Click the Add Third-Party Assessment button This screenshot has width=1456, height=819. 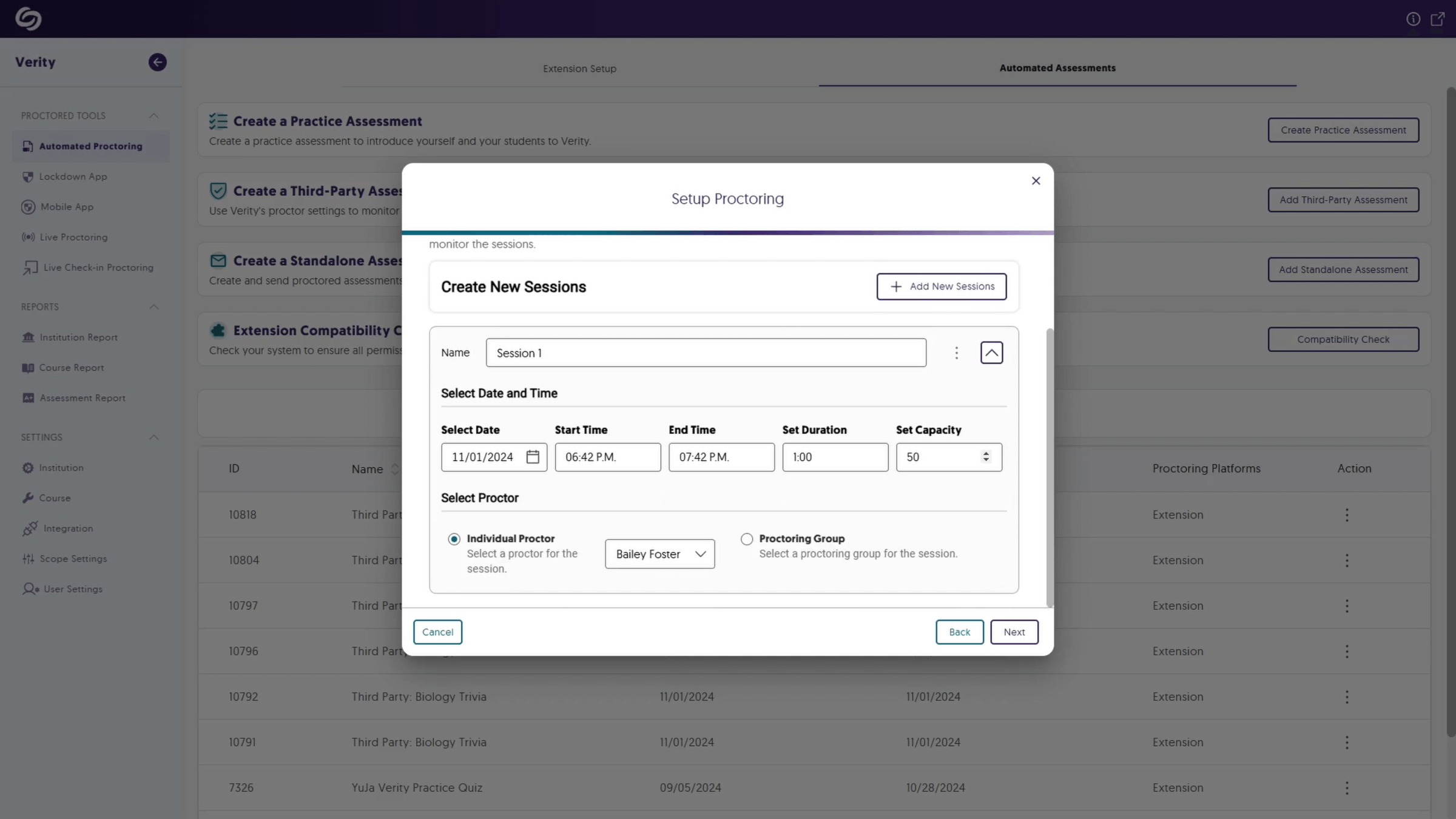(1343, 200)
